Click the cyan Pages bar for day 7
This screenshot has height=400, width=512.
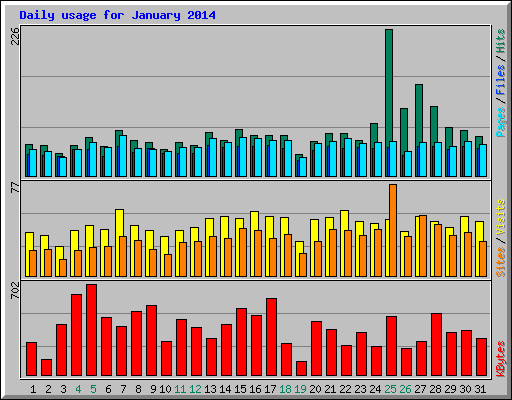click(123, 156)
